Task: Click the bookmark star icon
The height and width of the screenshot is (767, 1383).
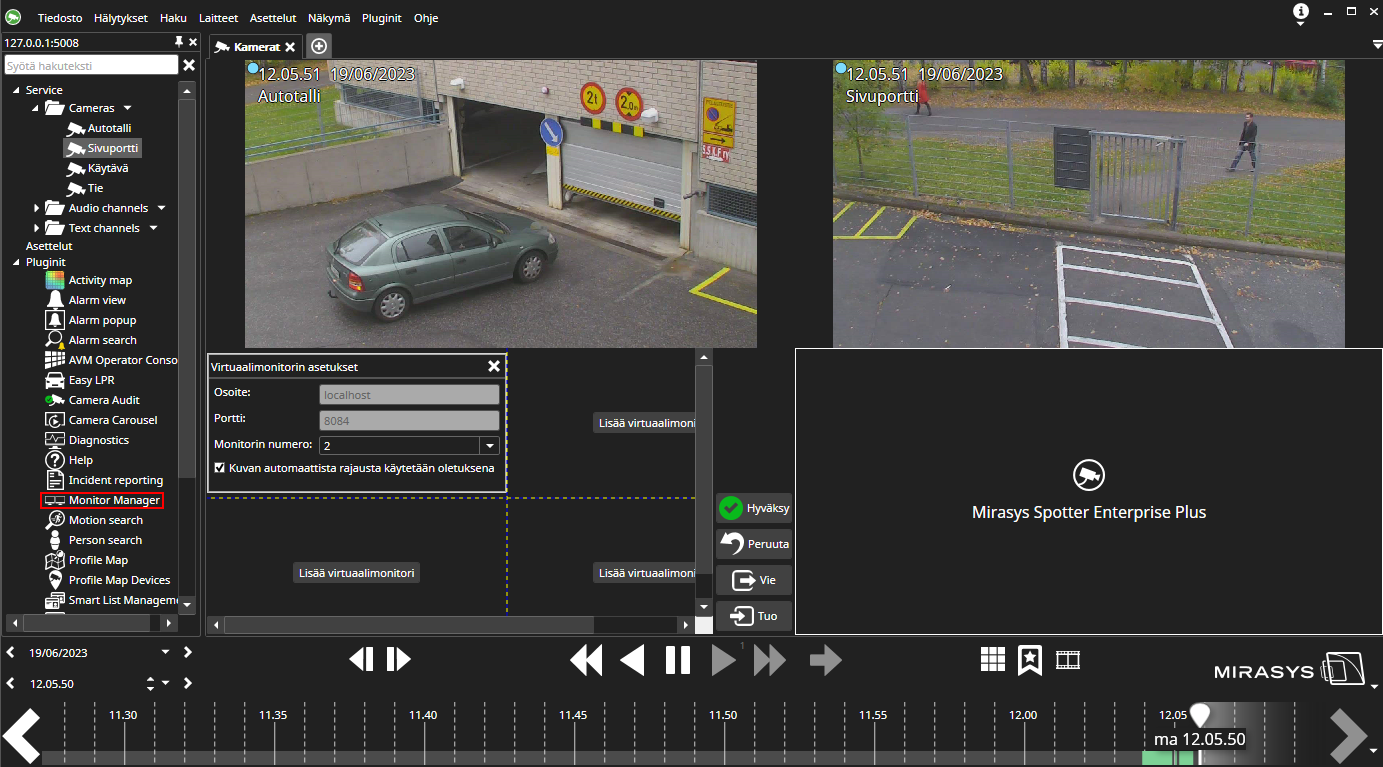Action: point(1030,659)
